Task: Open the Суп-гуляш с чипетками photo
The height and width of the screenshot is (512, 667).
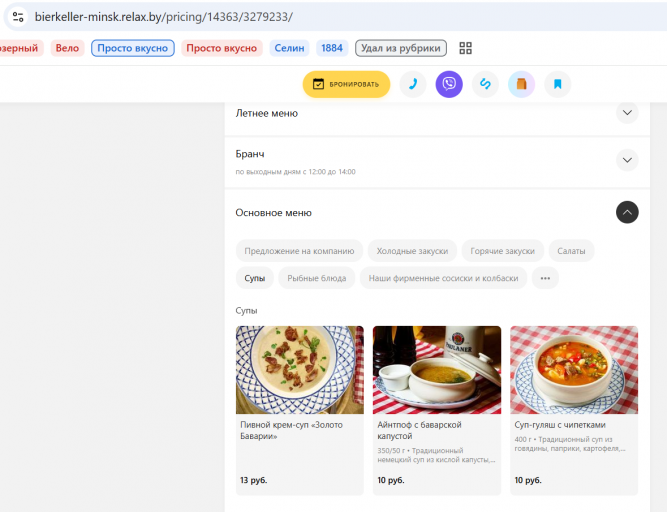Action: (x=574, y=370)
